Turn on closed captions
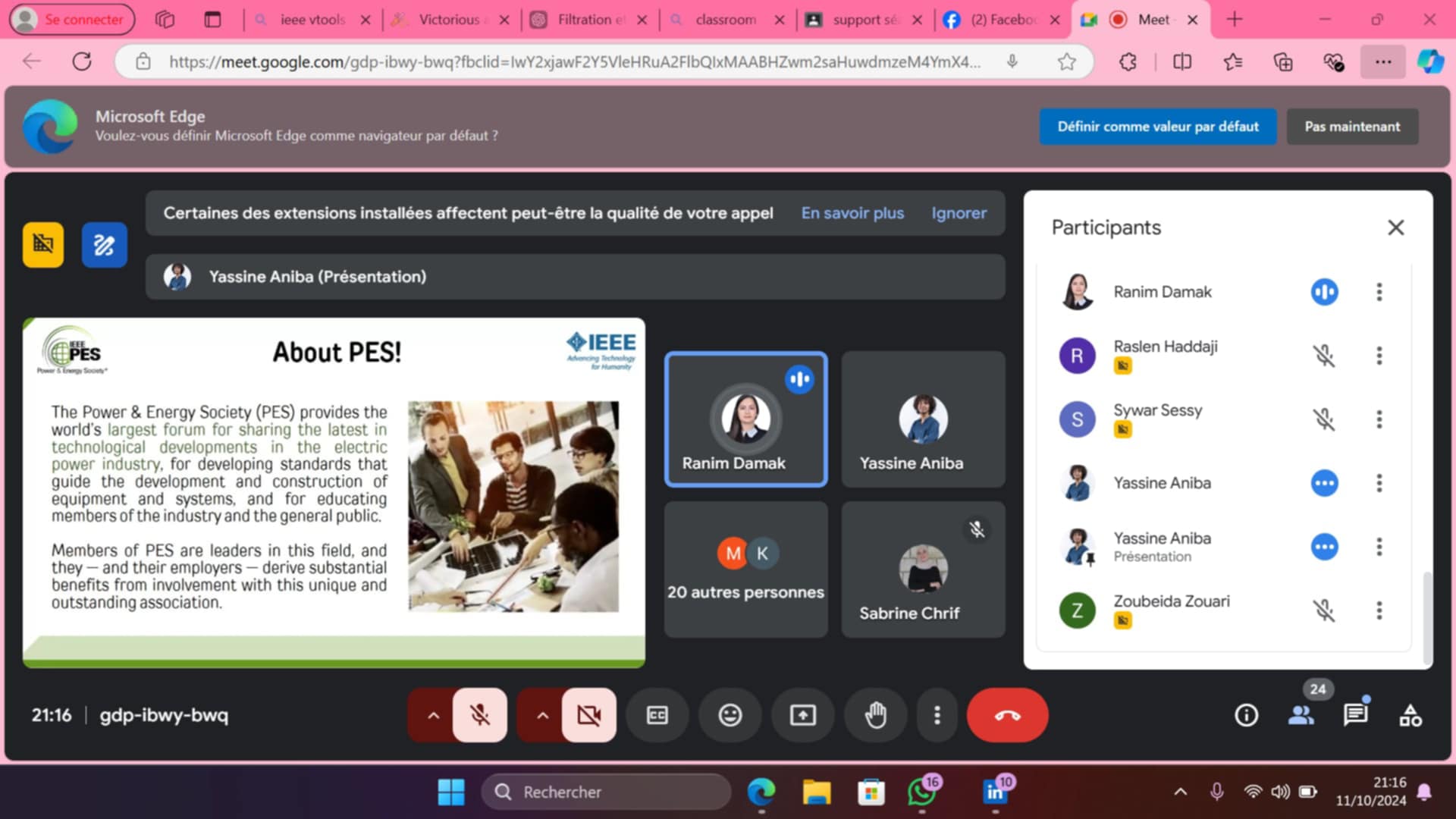This screenshot has width=1456, height=819. (657, 715)
